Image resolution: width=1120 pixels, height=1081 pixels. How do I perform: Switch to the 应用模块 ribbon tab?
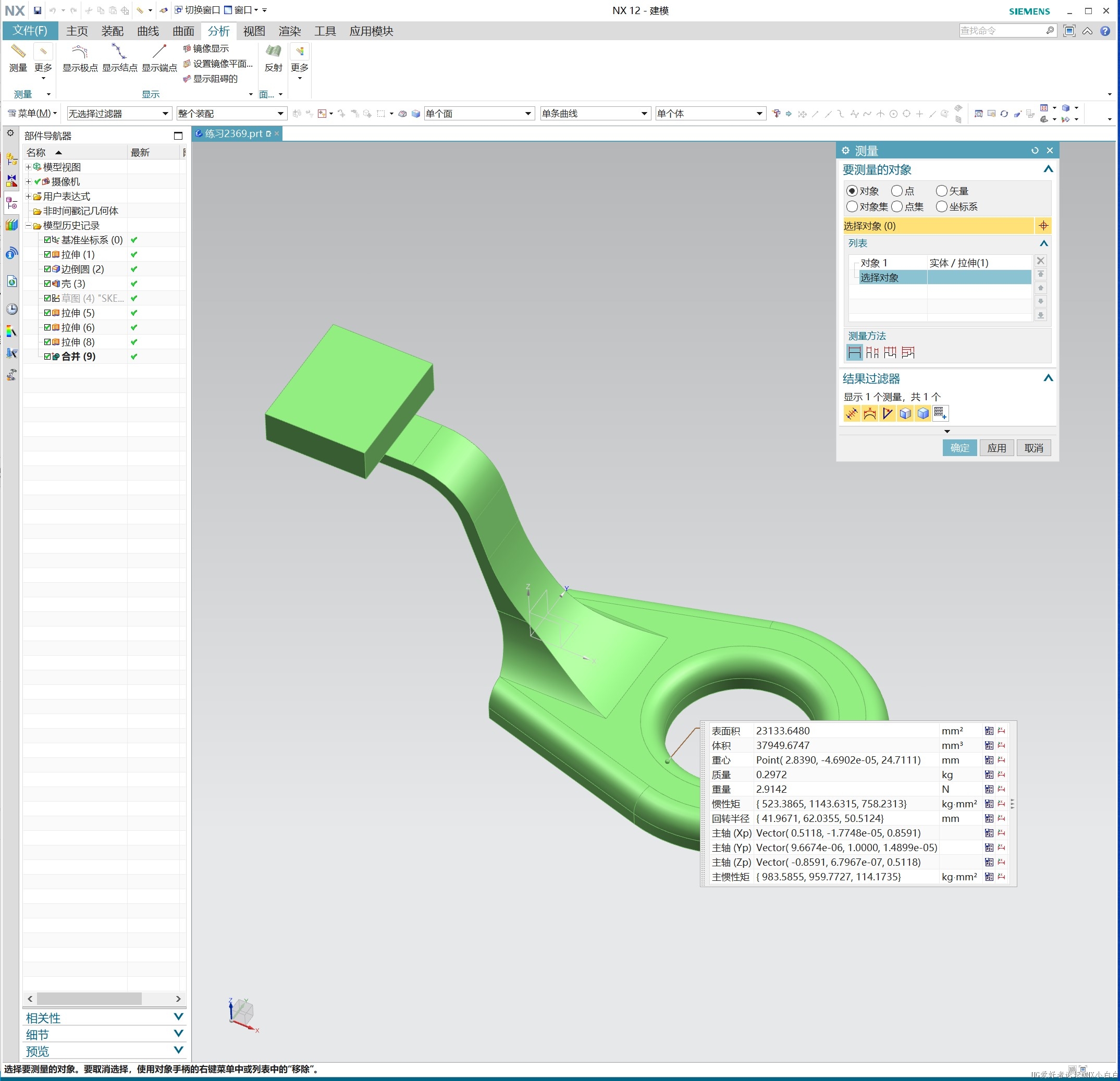coord(372,31)
